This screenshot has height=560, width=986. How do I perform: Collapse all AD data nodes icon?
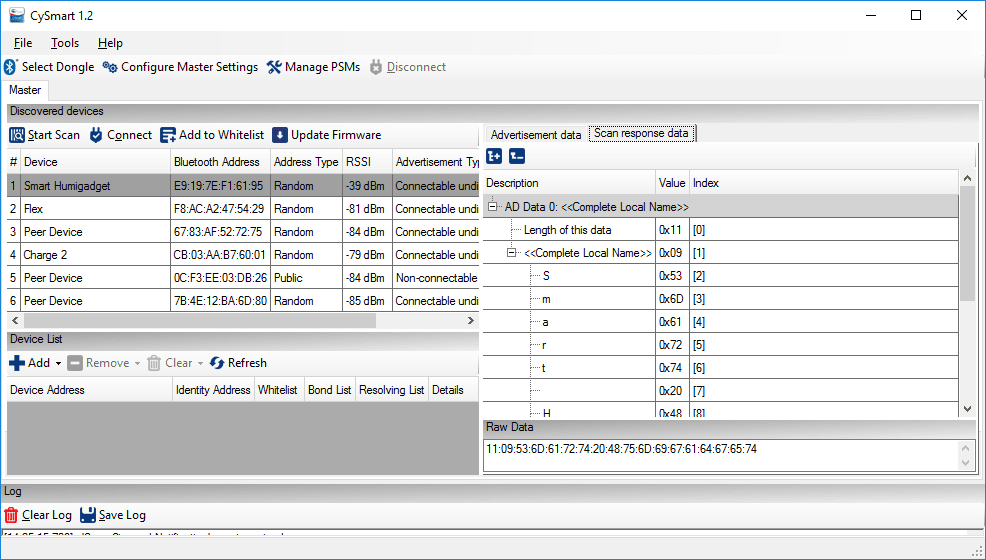[x=517, y=156]
